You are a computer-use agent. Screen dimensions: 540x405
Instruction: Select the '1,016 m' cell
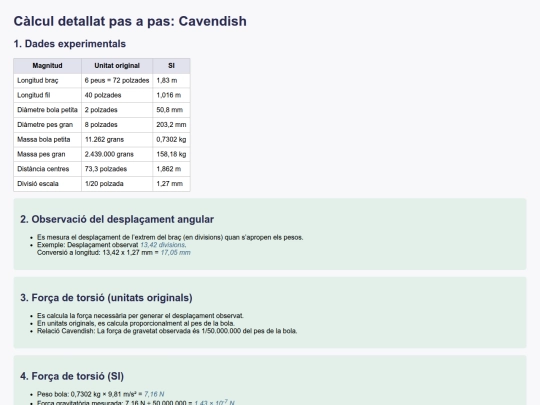(172, 95)
